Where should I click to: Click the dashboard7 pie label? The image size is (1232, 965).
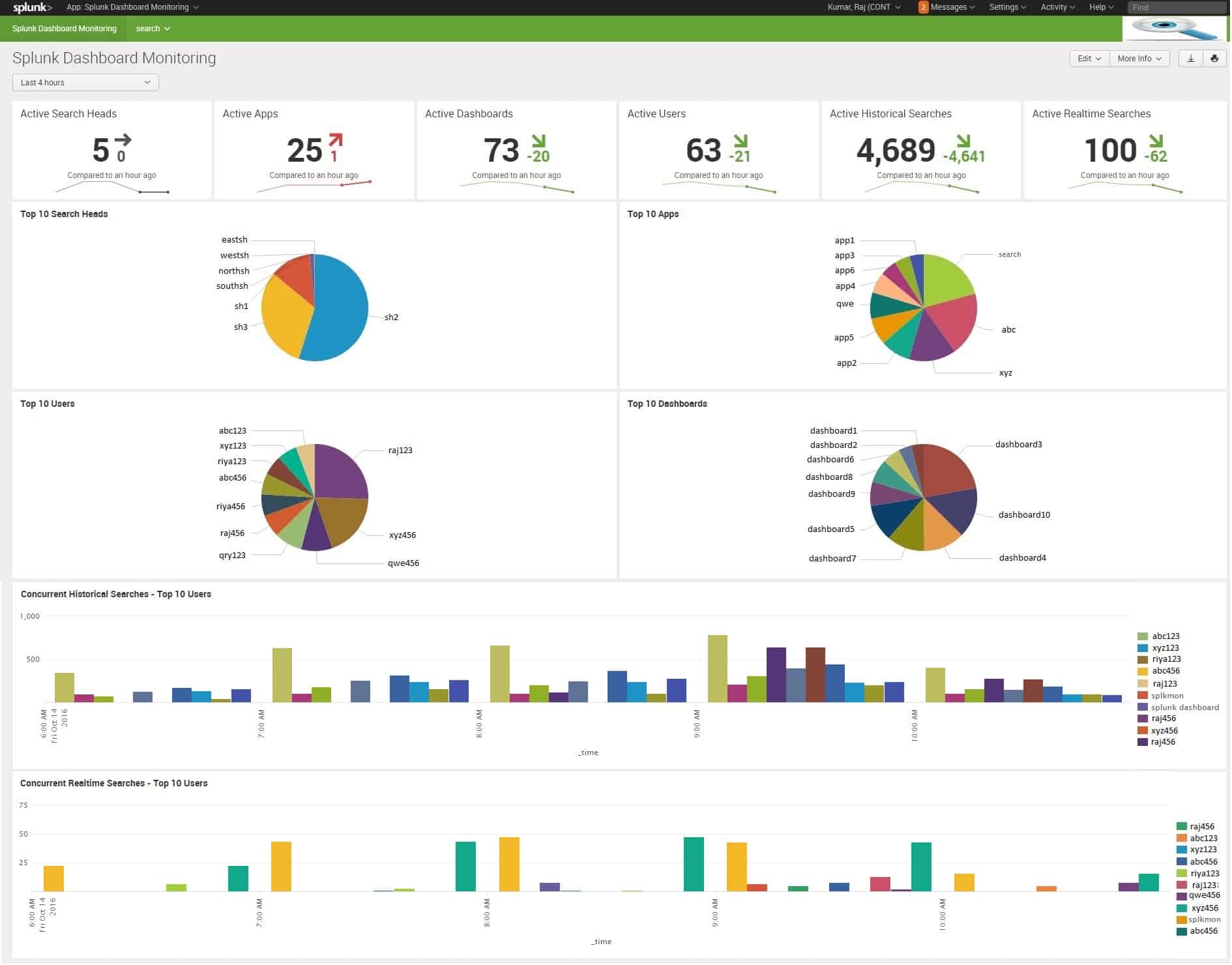(x=834, y=559)
